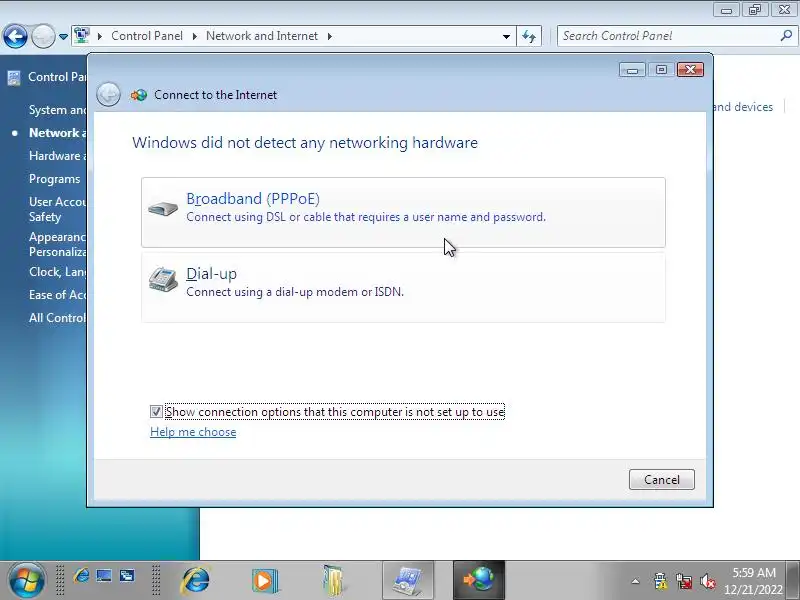The height and width of the screenshot is (600, 800).
Task: Maximize the Connect to the Internet dialog
Action: click(x=661, y=69)
